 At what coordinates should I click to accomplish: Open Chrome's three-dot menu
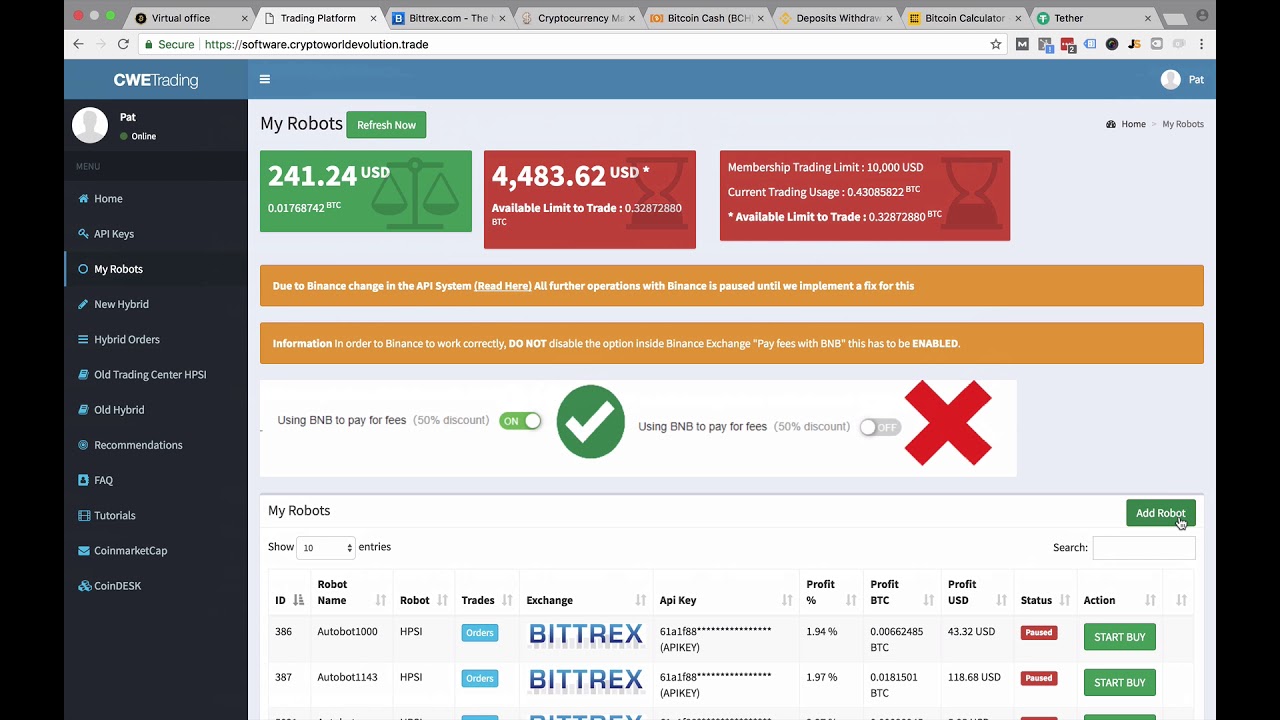[1201, 44]
